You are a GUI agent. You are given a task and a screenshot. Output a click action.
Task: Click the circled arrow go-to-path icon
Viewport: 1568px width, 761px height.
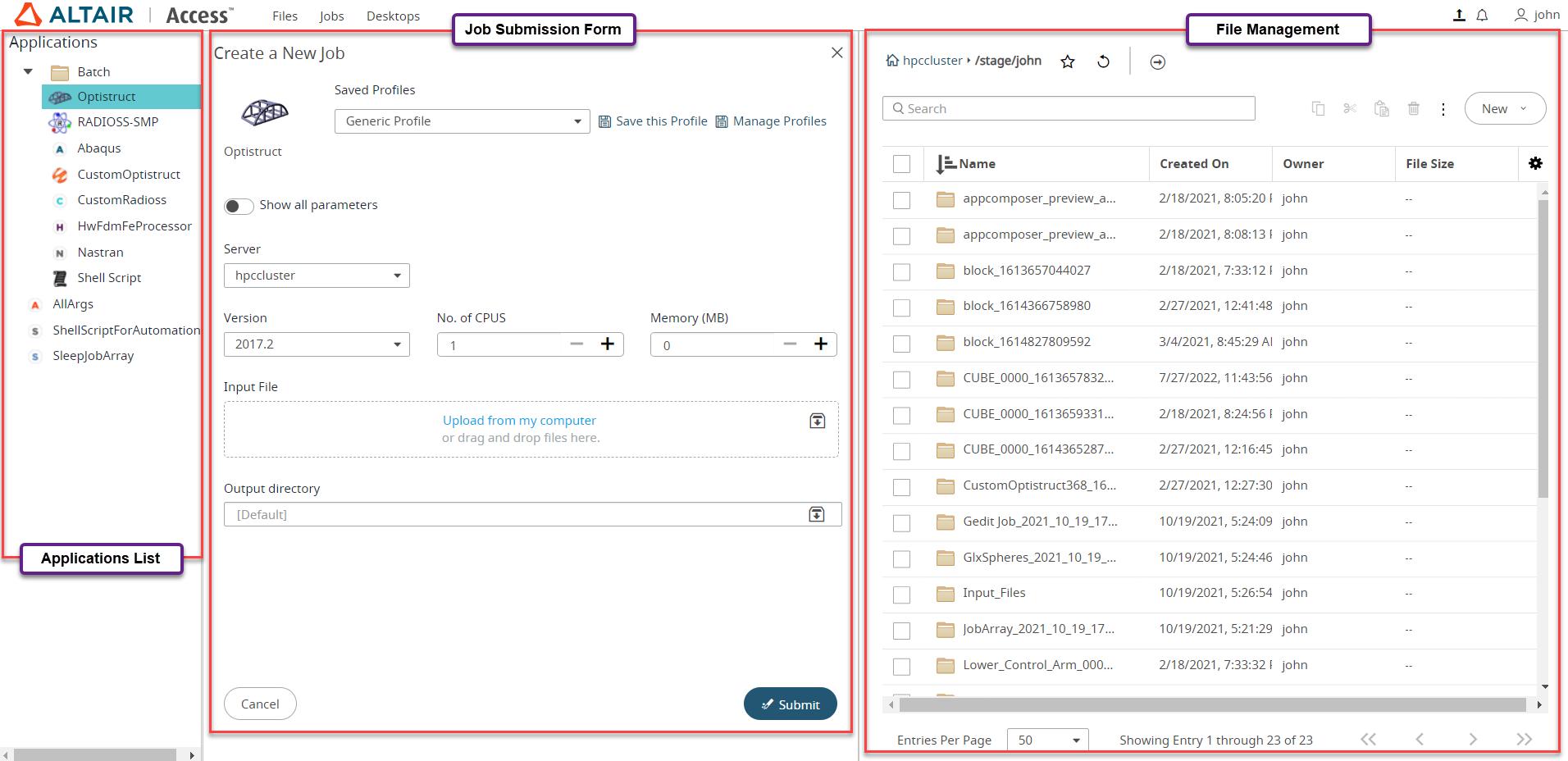[x=1158, y=62]
